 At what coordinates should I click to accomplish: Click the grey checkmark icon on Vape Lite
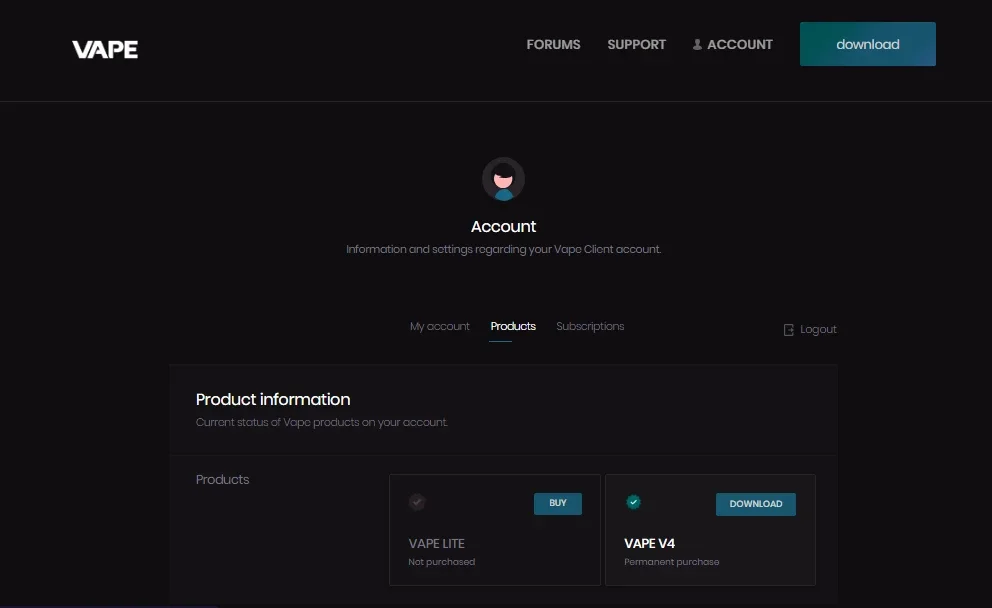point(417,502)
